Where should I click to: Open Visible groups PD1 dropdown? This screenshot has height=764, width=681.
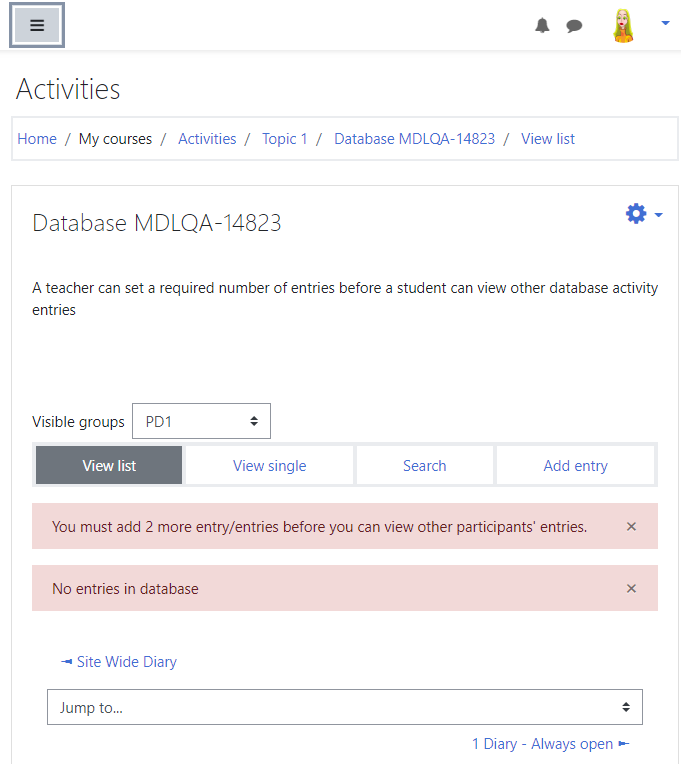point(201,421)
